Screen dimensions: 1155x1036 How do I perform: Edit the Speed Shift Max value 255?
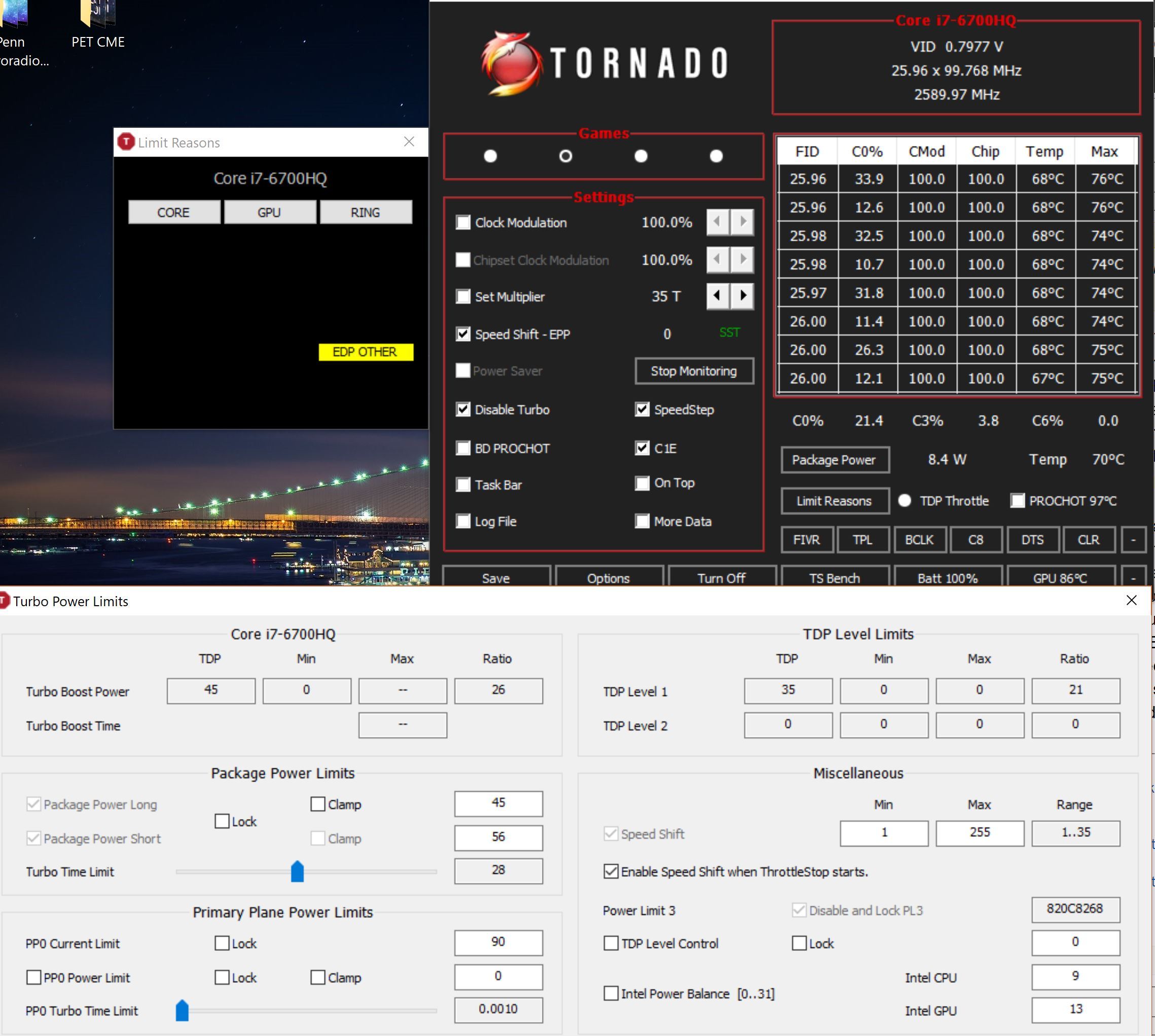coord(980,833)
